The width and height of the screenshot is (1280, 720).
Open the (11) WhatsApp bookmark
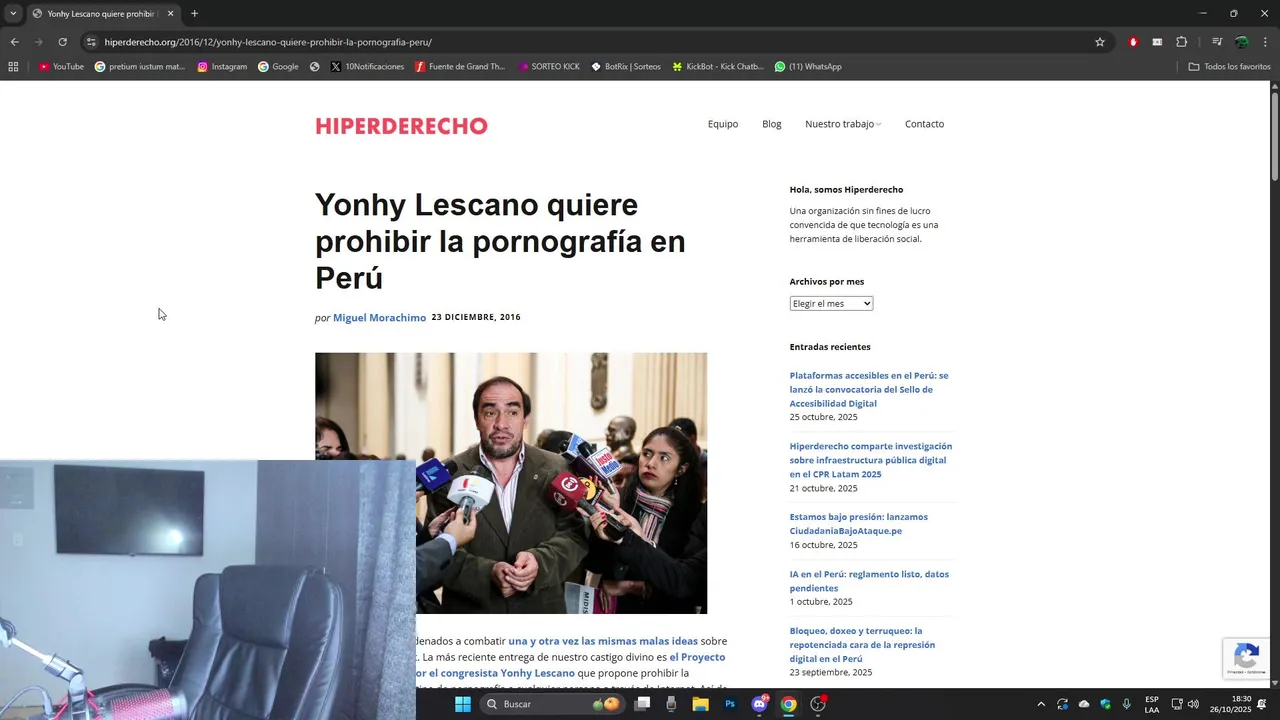click(x=808, y=67)
